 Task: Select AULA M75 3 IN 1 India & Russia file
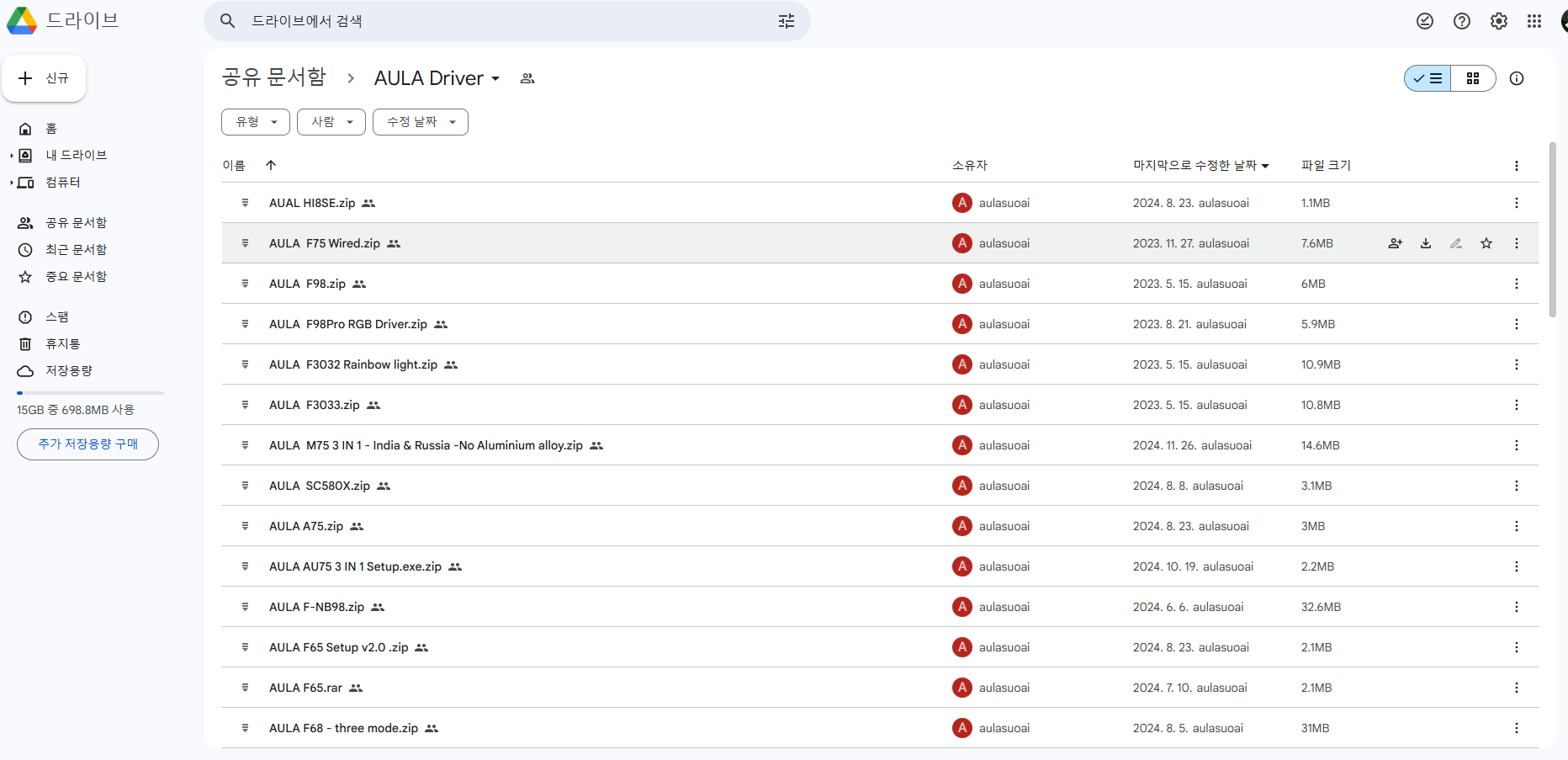tap(880, 445)
